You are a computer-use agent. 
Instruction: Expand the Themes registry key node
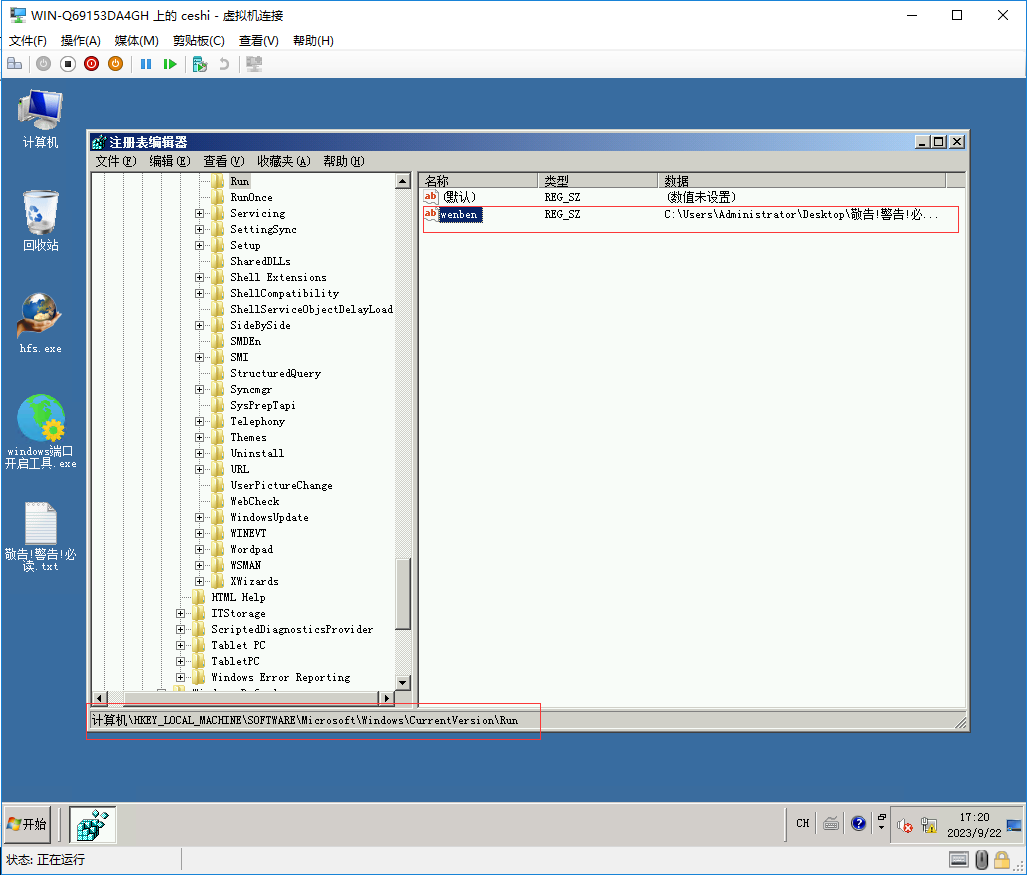(x=199, y=437)
